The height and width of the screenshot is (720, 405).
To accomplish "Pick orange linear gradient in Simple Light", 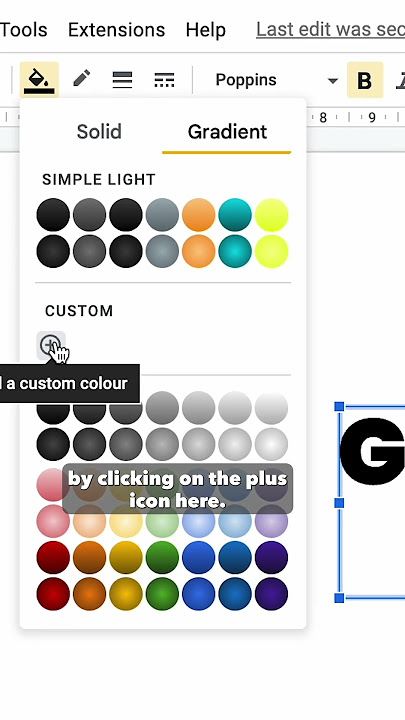I will 198,215.
